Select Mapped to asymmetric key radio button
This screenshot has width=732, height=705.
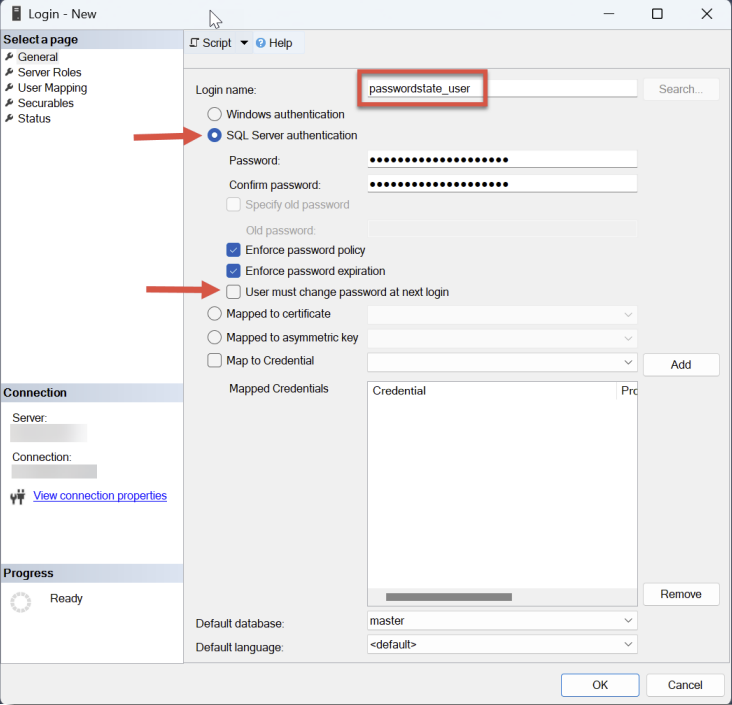tap(214, 337)
